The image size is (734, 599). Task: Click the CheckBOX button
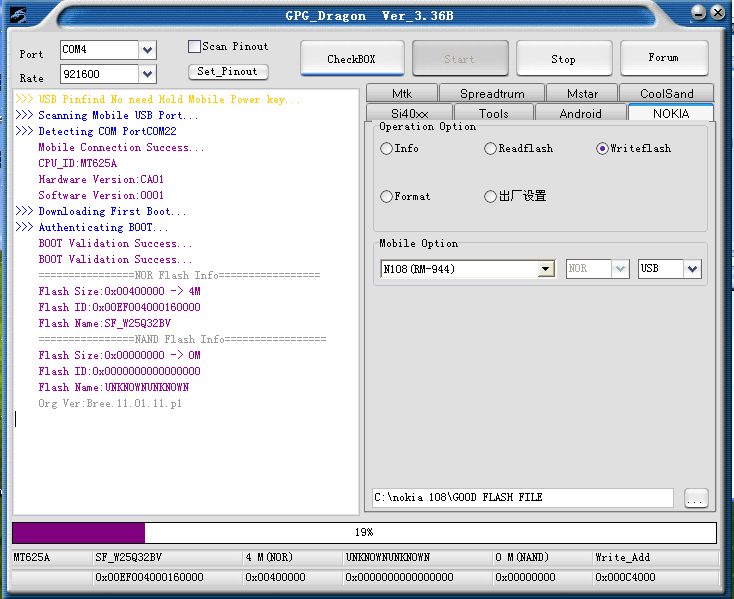(x=352, y=59)
